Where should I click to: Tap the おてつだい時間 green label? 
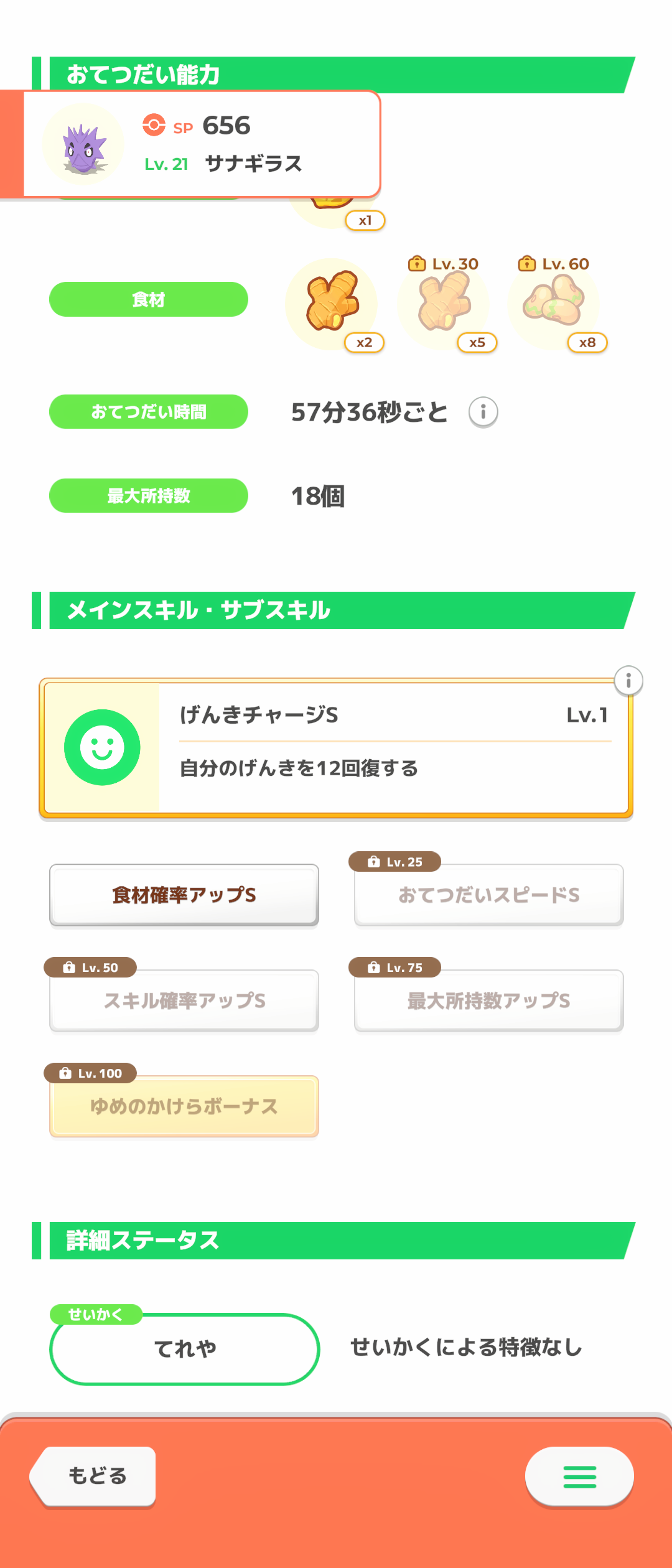tap(149, 412)
